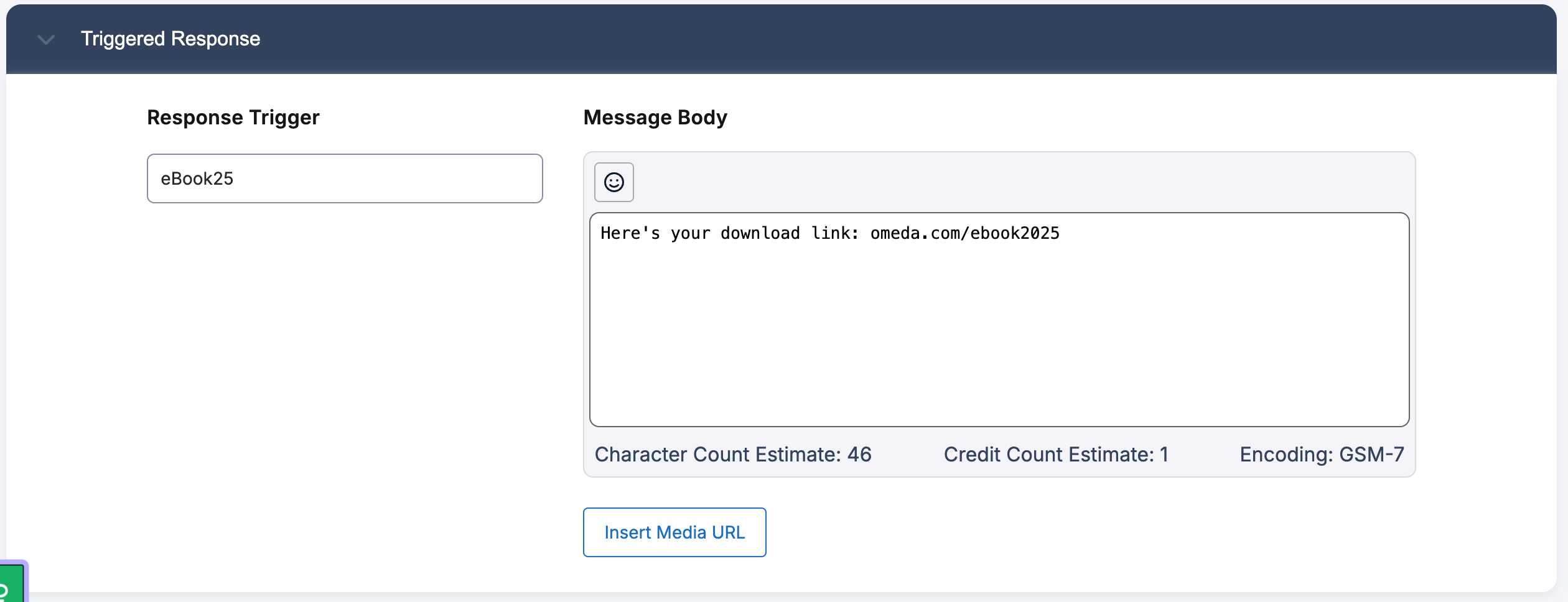
Task: Click the Encoding: GSM-7 indicator
Action: [1321, 455]
